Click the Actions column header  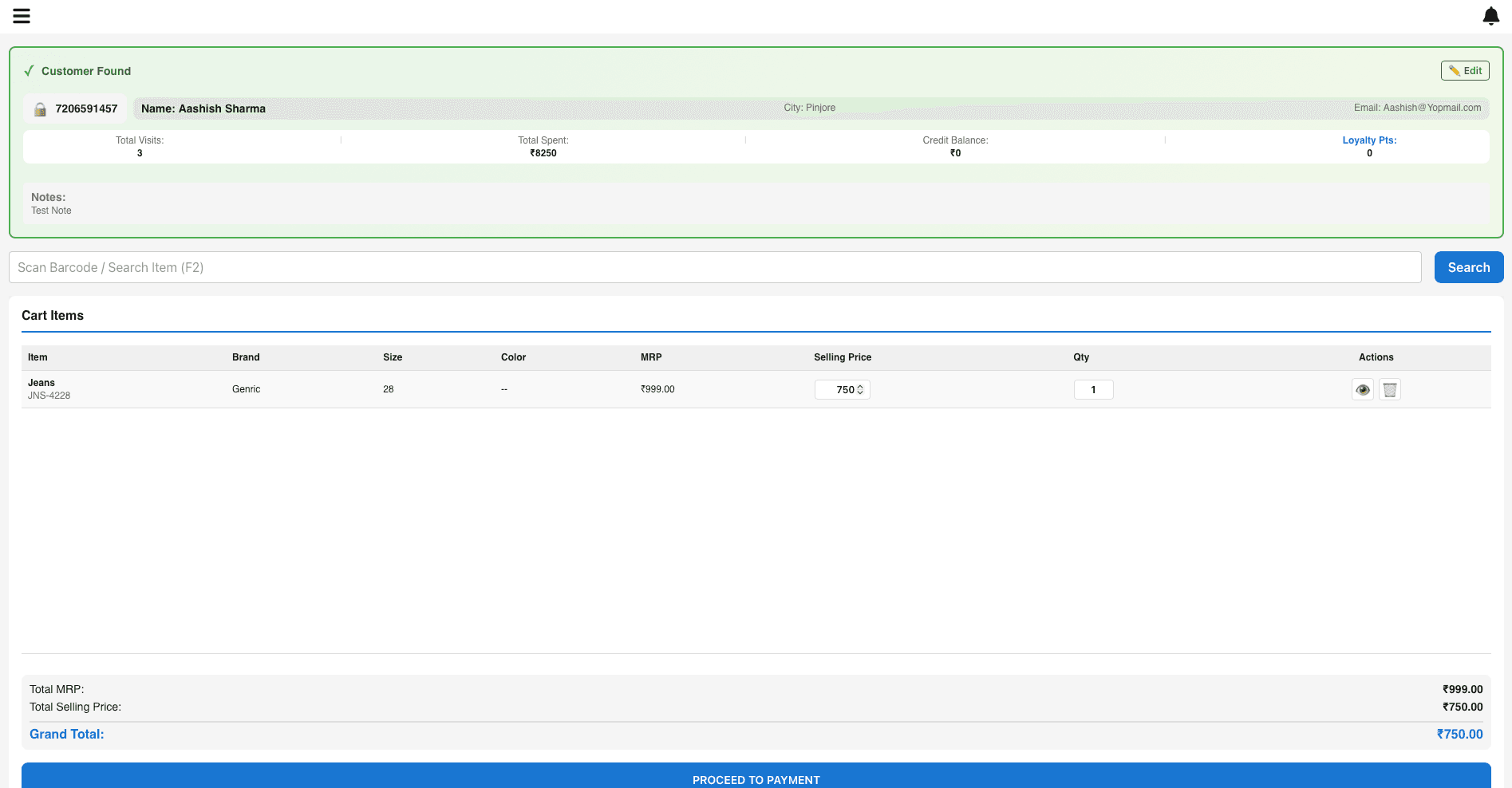[x=1376, y=357]
